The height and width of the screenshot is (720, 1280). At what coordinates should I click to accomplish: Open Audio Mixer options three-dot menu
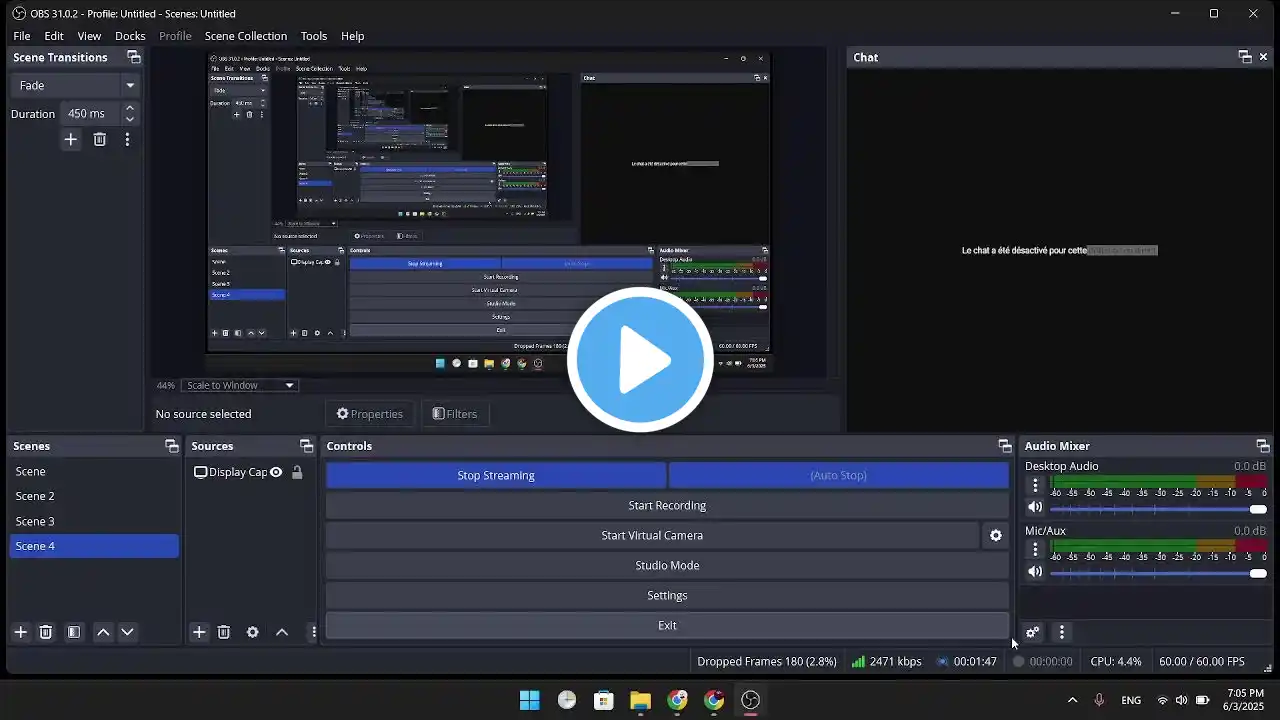point(1062,632)
